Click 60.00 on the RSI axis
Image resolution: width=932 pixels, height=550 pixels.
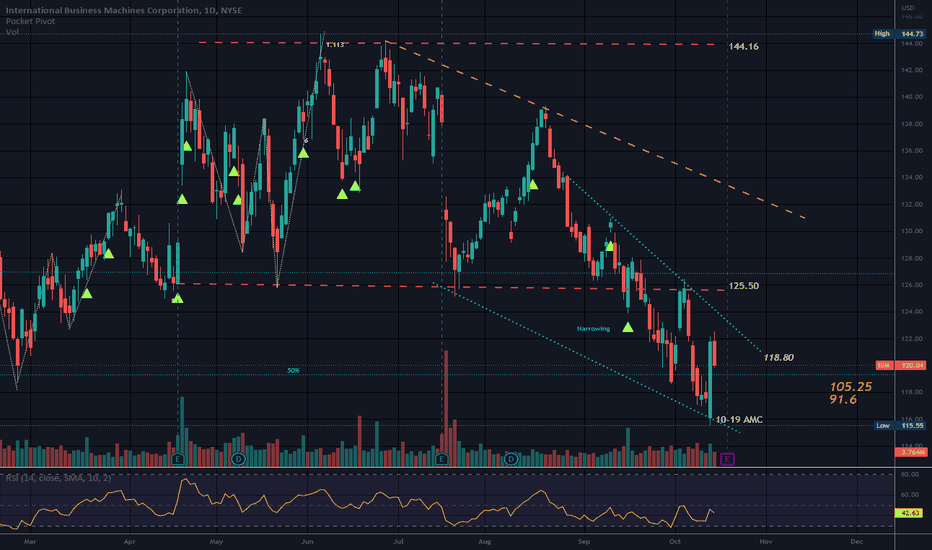pos(909,495)
